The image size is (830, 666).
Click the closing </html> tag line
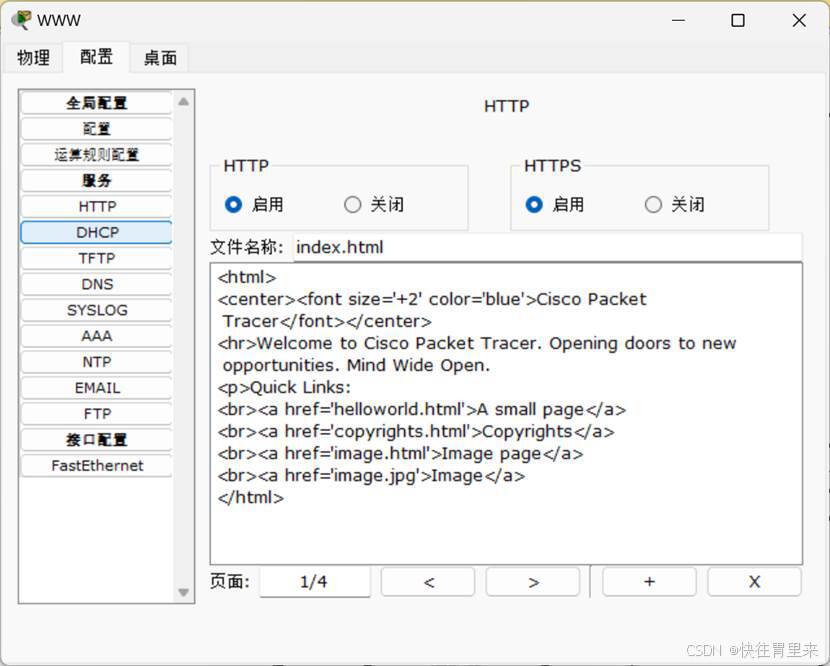[251, 498]
